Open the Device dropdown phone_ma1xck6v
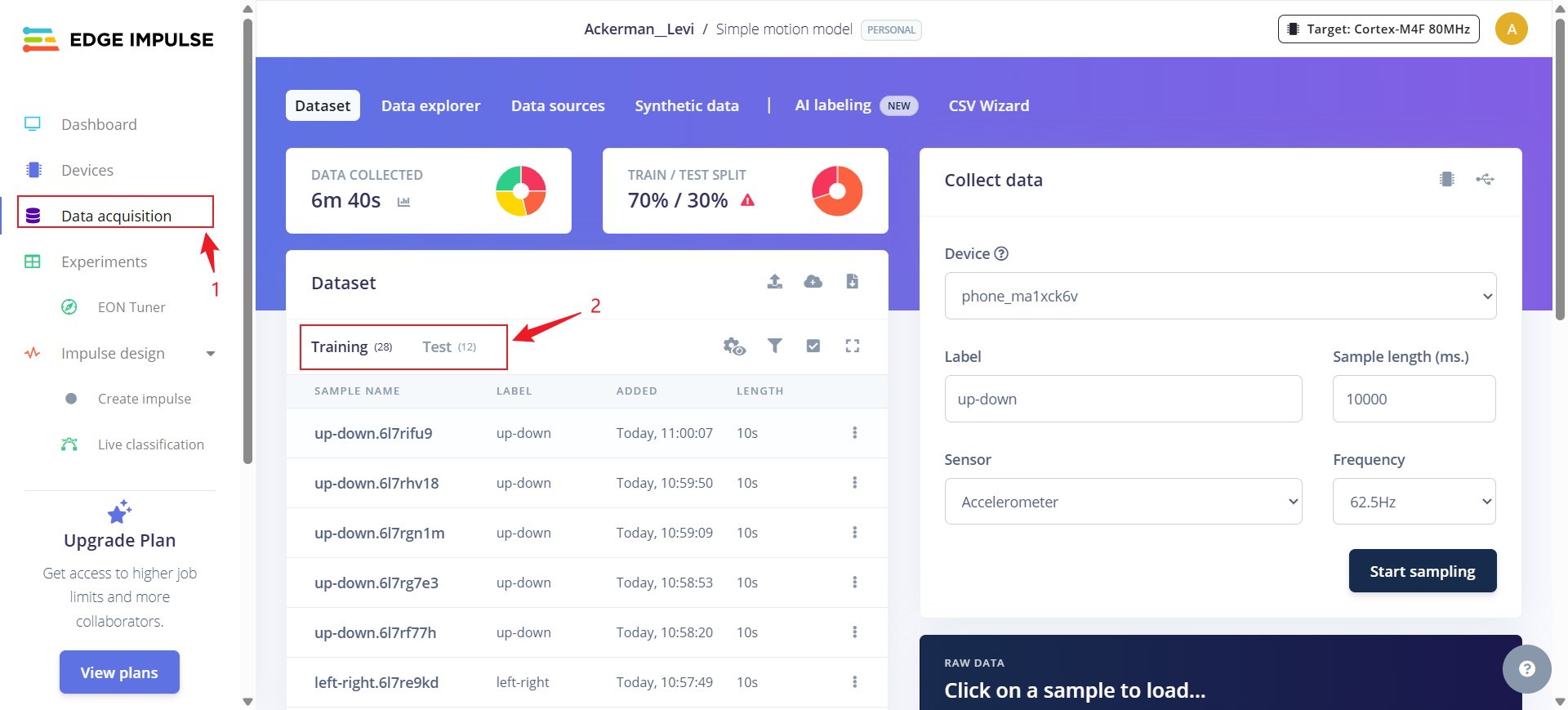The height and width of the screenshot is (710, 1568). point(1220,296)
